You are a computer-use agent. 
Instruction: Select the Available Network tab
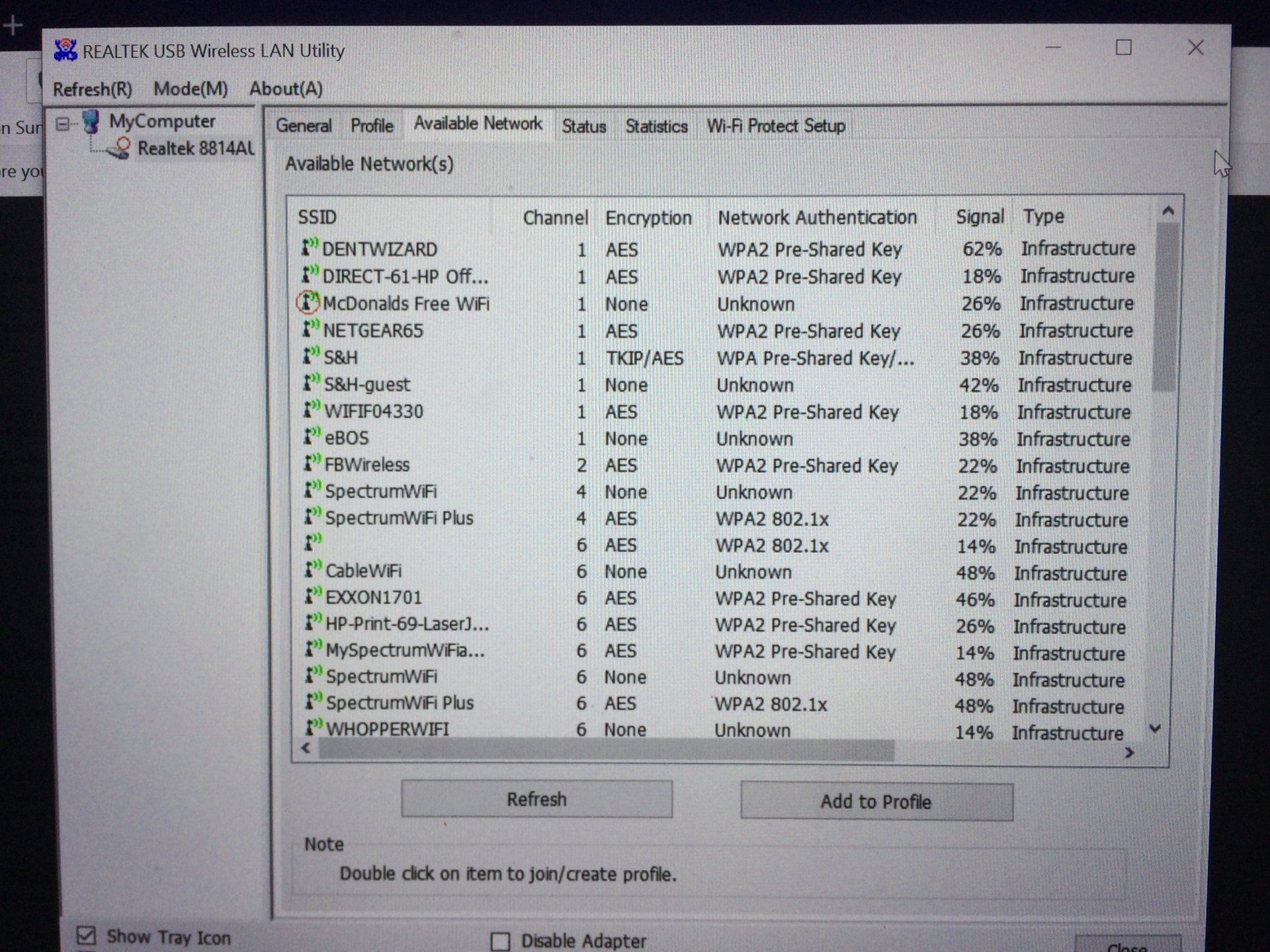pos(478,124)
